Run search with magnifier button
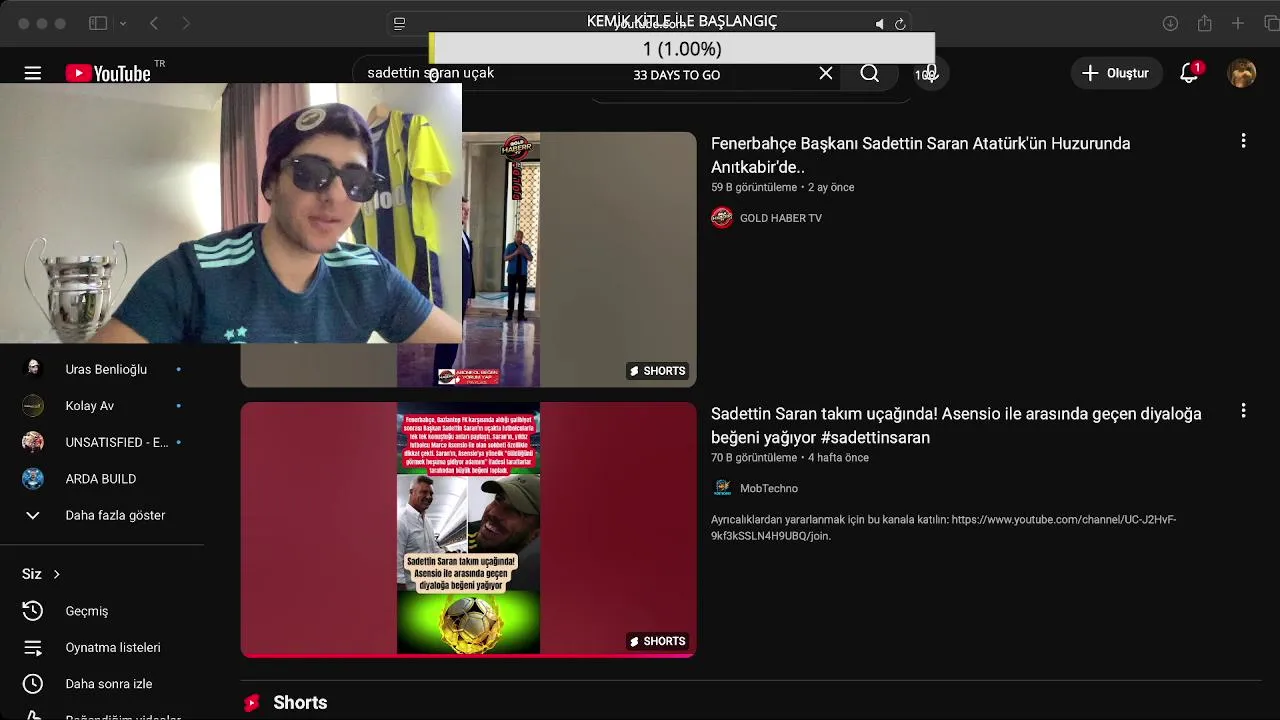Image resolution: width=1280 pixels, height=720 pixels. click(870, 73)
